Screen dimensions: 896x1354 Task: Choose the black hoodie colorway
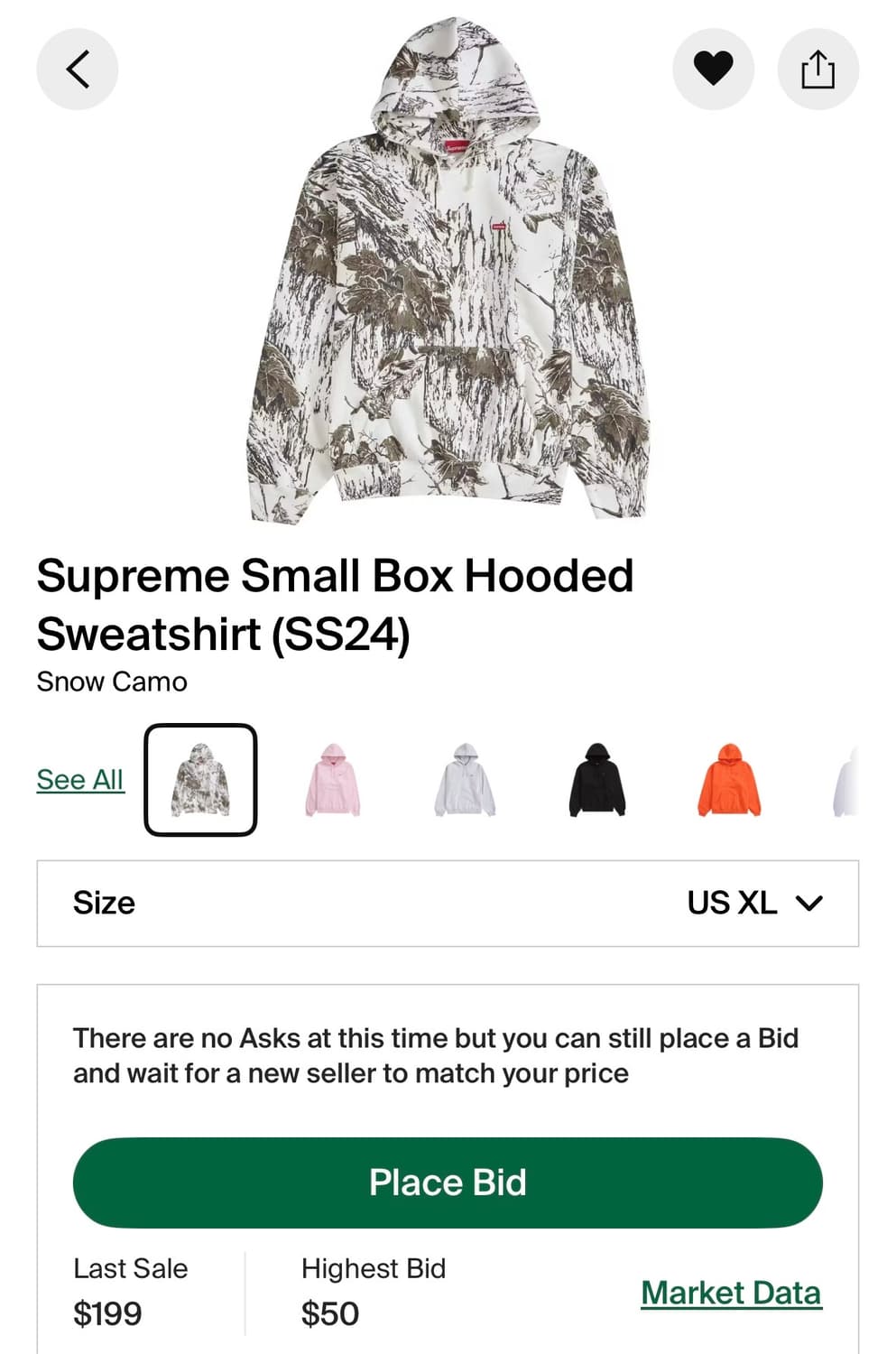pyautogui.click(x=597, y=780)
